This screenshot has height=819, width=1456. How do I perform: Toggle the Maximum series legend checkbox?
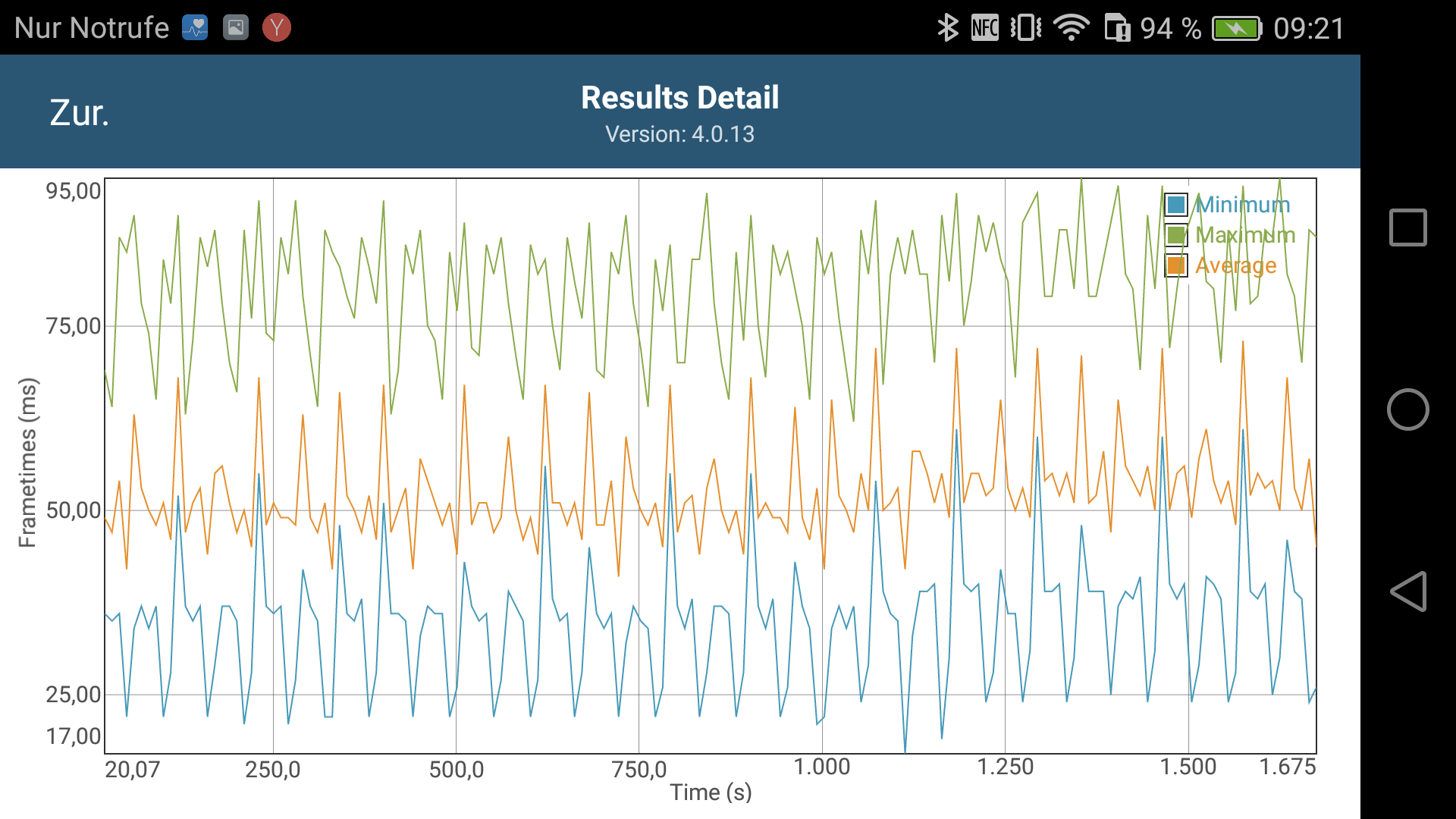(x=1176, y=235)
